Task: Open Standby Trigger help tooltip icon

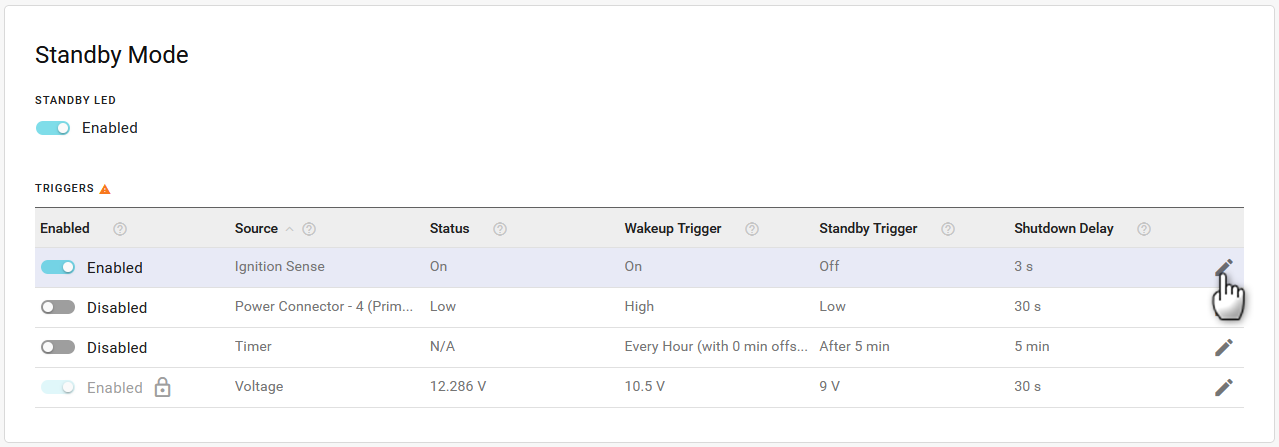Action: point(948,229)
